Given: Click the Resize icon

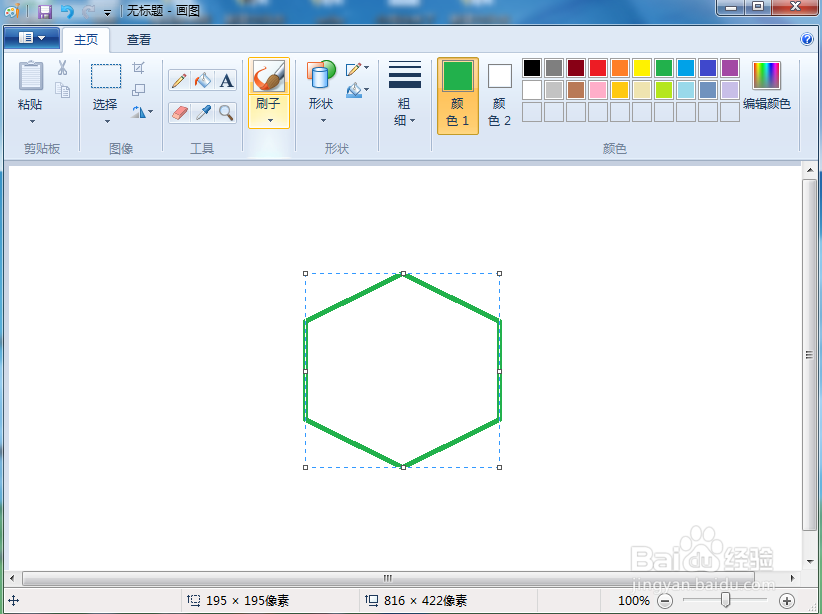Looking at the screenshot, I should pyautogui.click(x=138, y=90).
